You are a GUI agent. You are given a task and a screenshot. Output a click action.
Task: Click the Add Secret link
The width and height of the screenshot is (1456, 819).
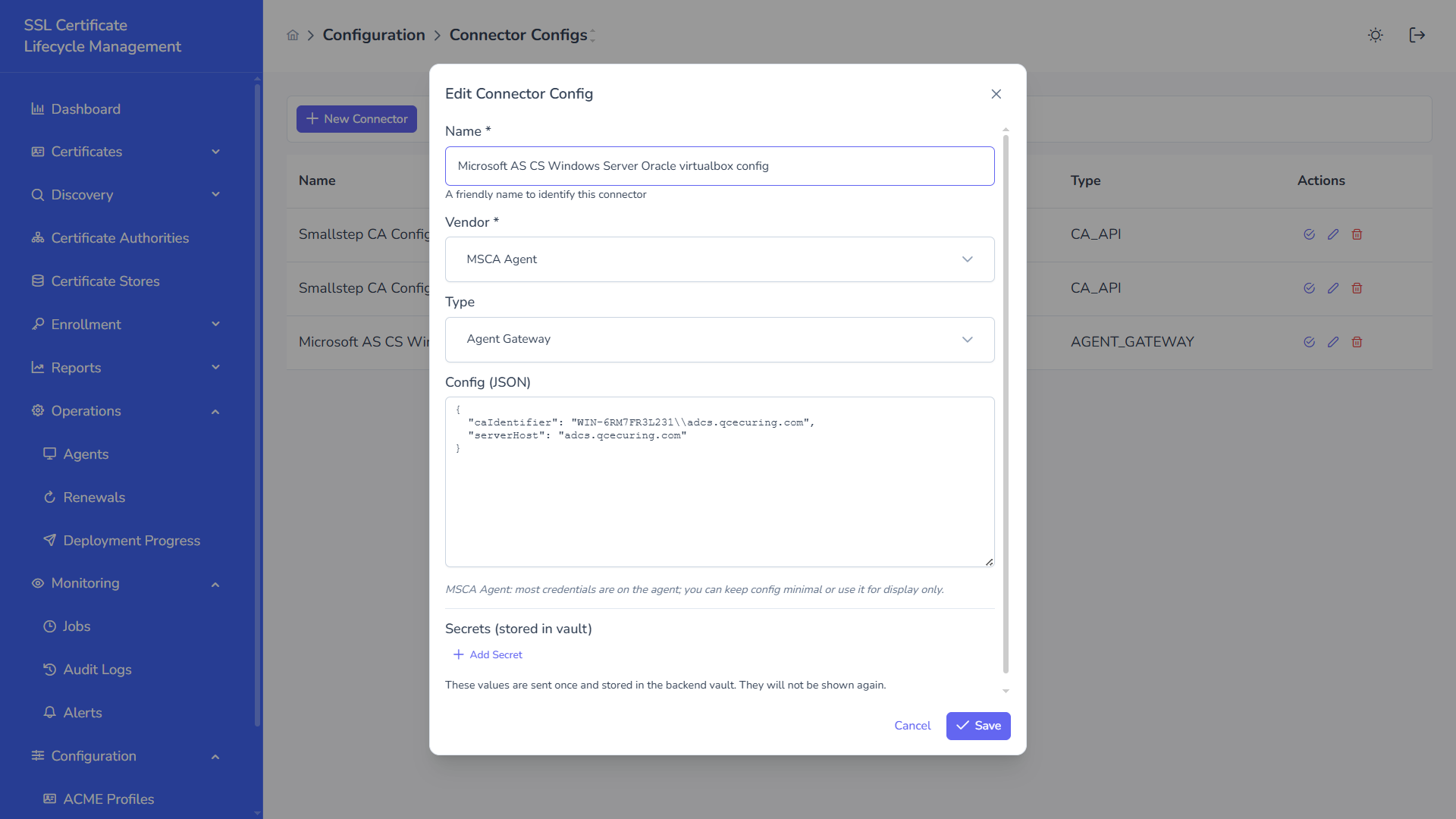point(488,654)
